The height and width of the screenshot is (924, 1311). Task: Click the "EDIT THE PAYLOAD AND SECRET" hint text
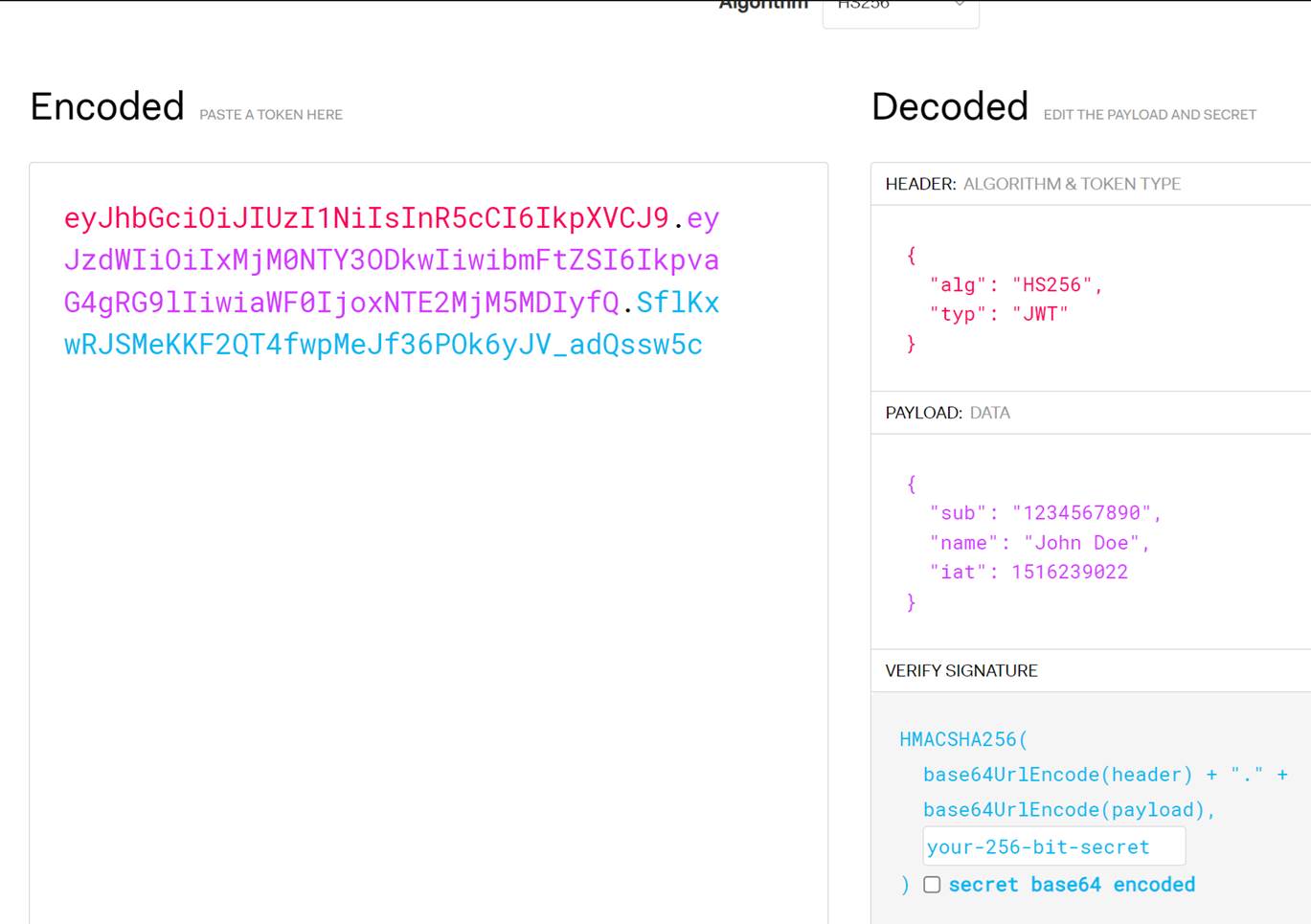[1149, 115]
